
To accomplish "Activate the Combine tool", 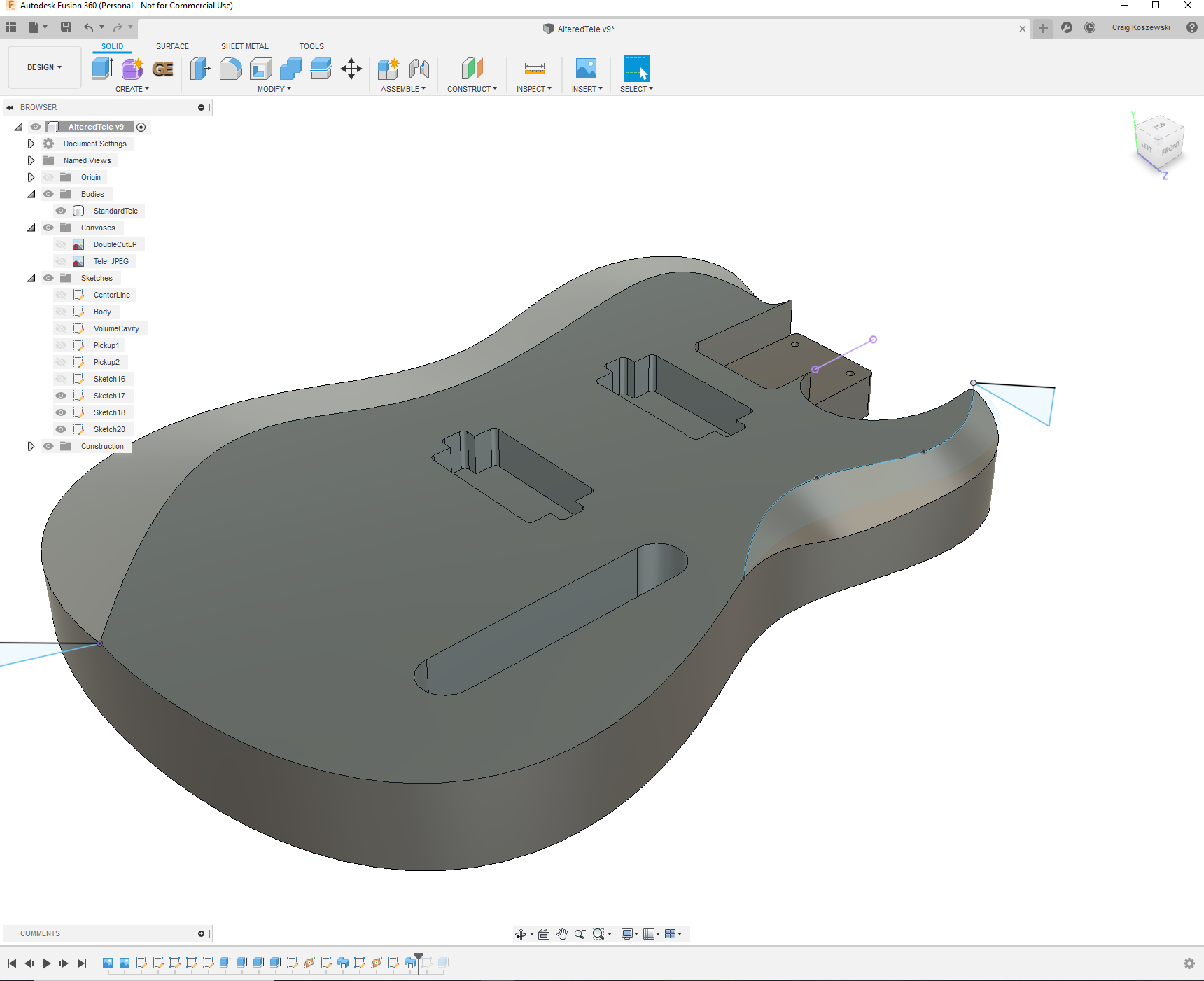I will pos(291,69).
